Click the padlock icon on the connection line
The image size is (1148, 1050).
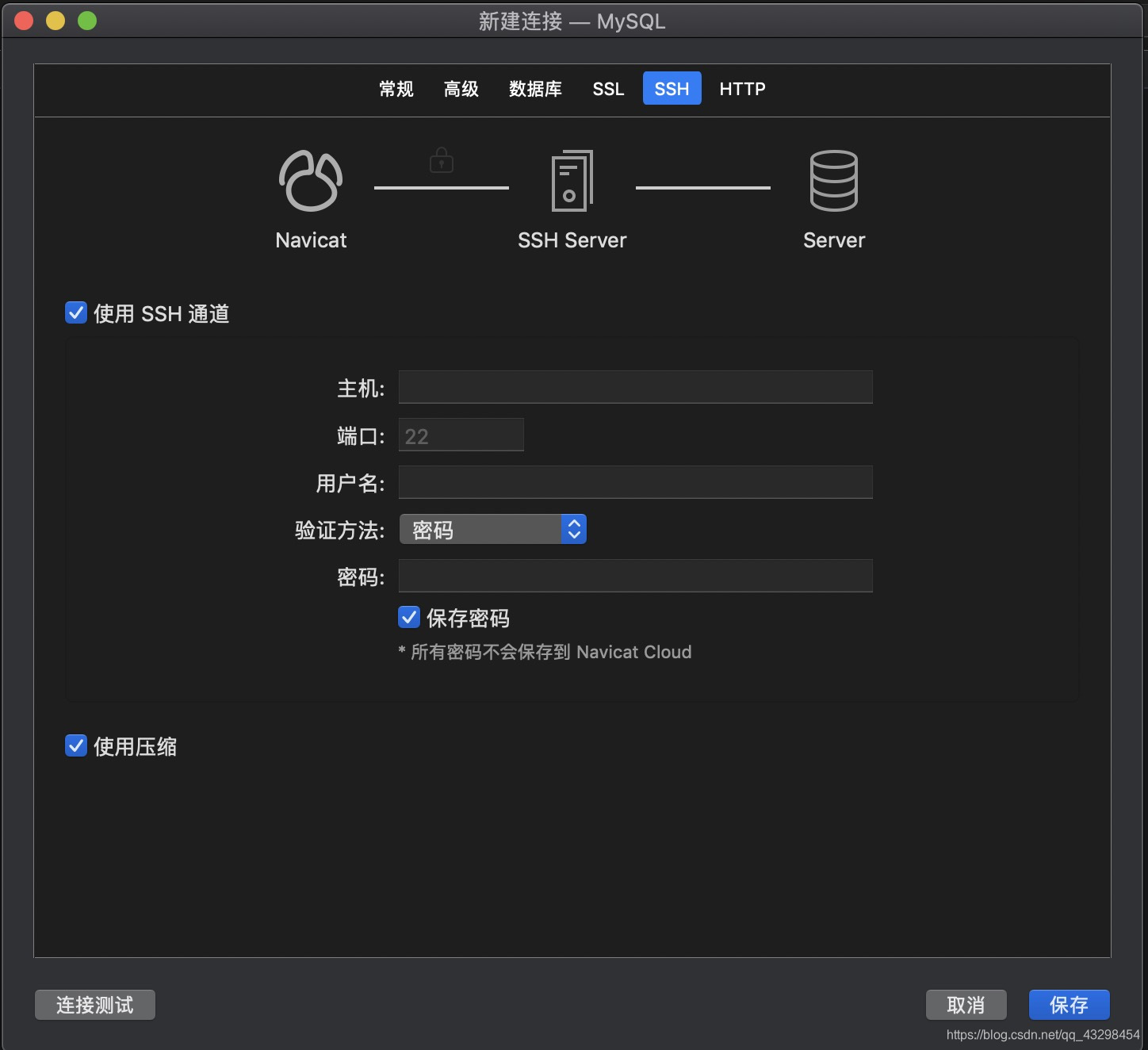[x=442, y=159]
